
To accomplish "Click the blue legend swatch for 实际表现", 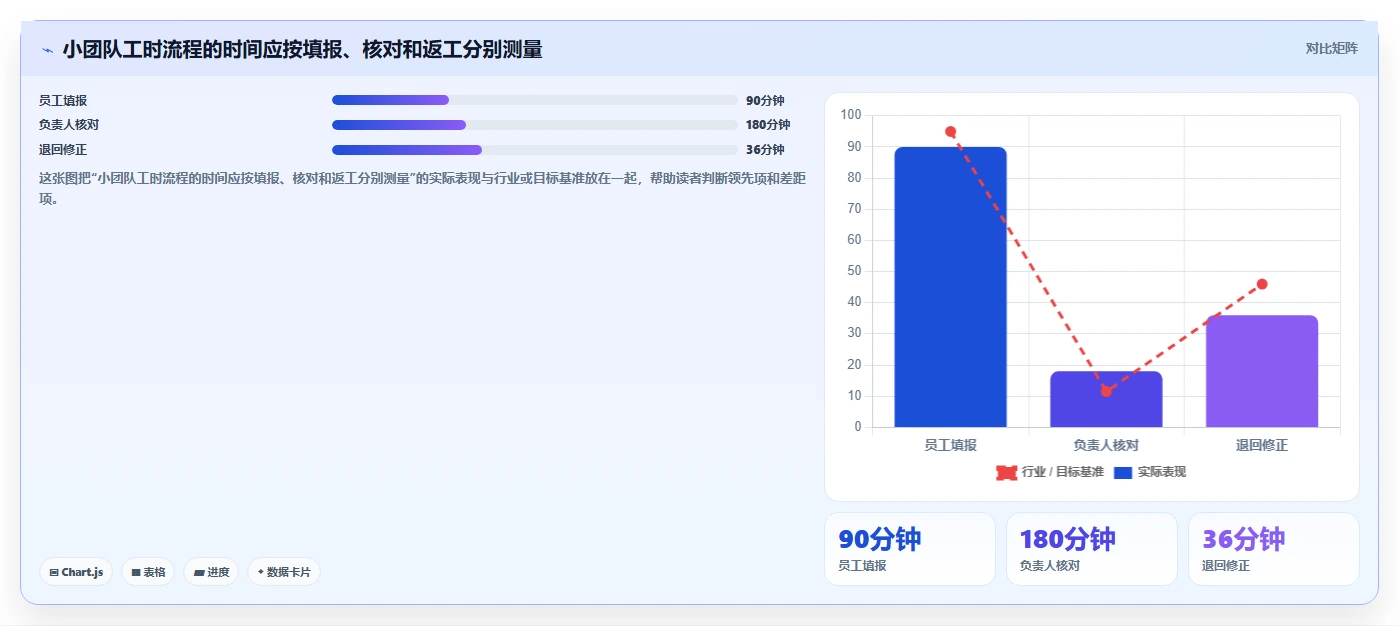I will 1123,472.
